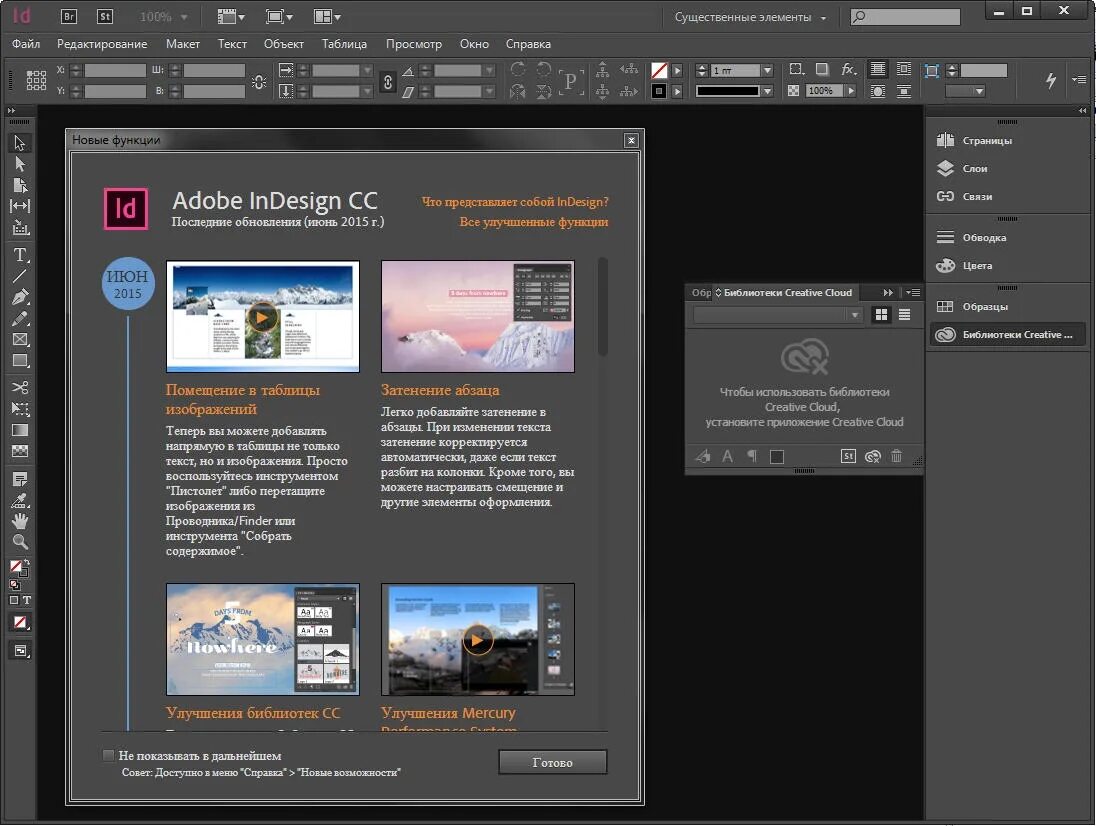Select the Type tool in the toolbar
Image resolution: width=1096 pixels, height=826 pixels.
click(x=19, y=255)
